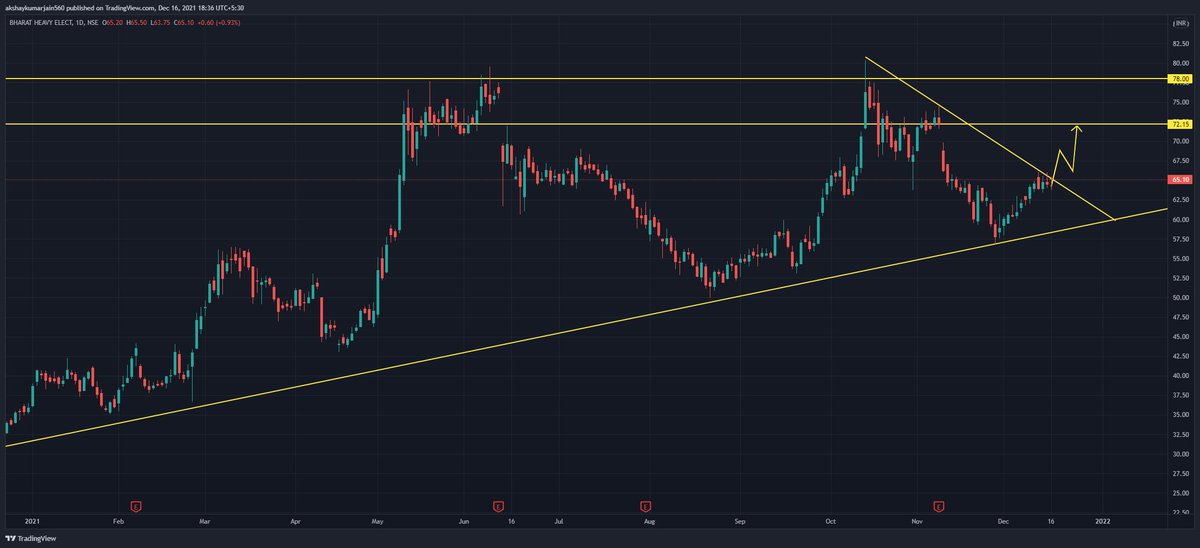Viewport: 1200px width, 548px height.
Task: Click the 2022 label on time axis
Action: [x=1101, y=521]
